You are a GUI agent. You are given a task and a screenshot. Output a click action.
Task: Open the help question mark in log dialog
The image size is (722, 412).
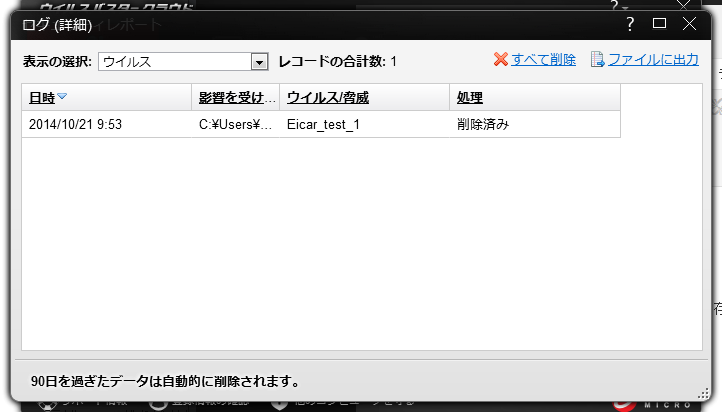[630, 24]
